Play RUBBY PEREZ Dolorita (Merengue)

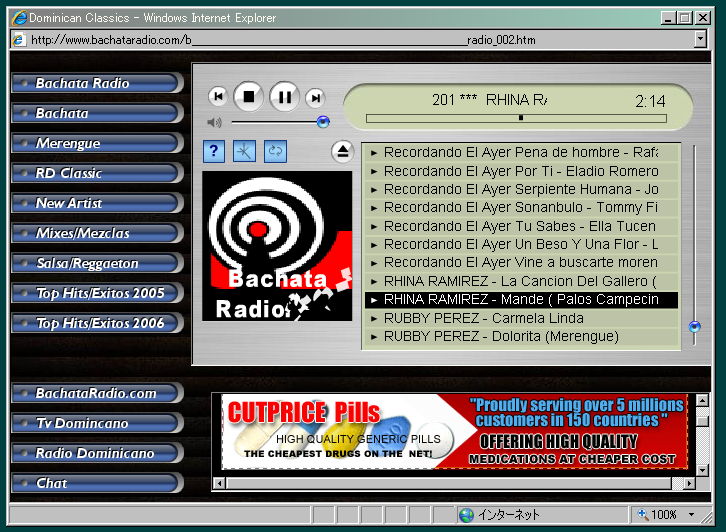pos(521,337)
